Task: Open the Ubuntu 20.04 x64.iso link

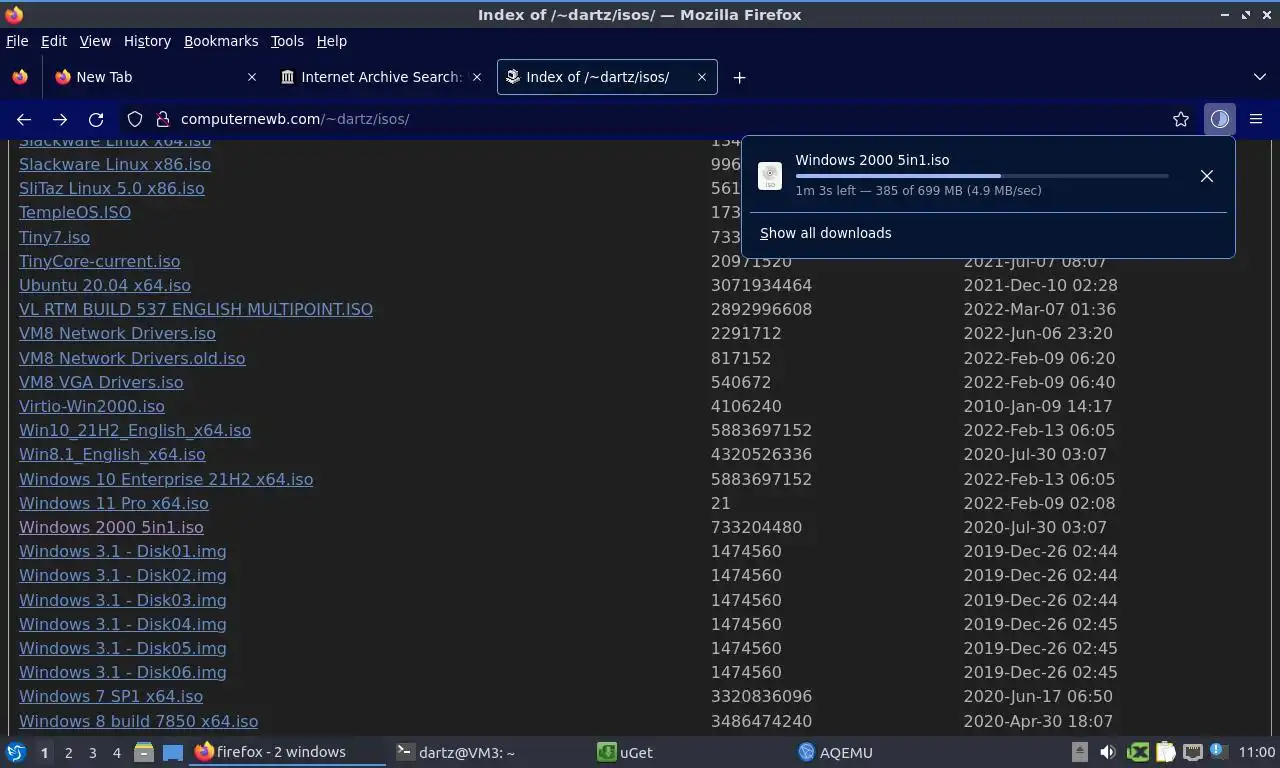Action: [x=105, y=285]
